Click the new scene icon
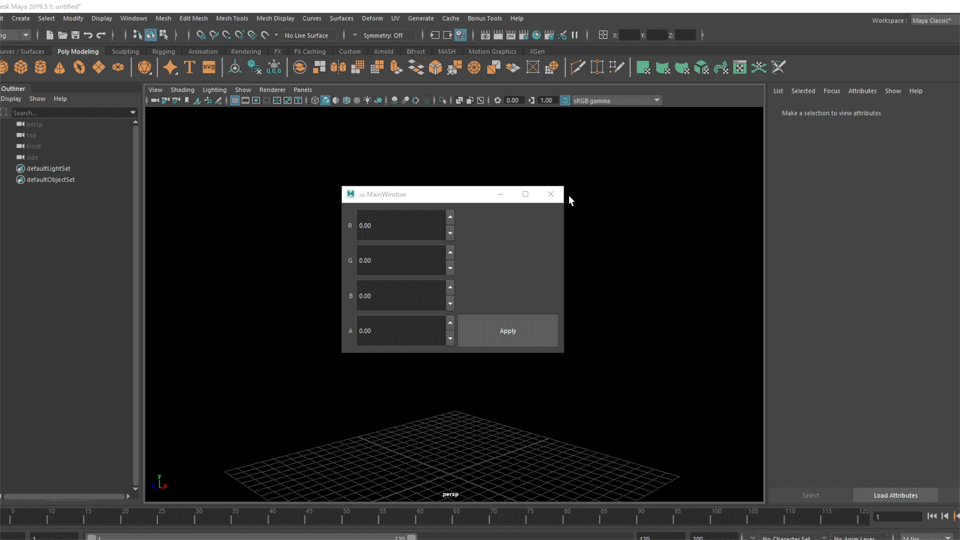Screen dimensions: 960x540 (x=49, y=35)
